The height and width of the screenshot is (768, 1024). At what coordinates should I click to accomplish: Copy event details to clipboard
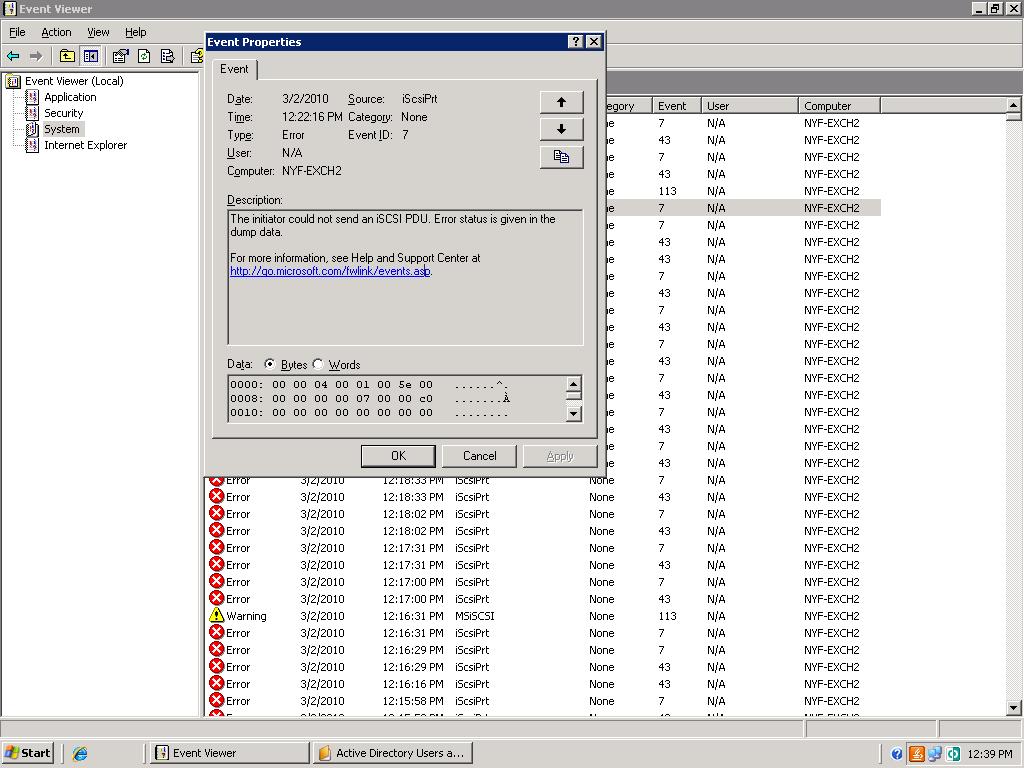click(561, 156)
